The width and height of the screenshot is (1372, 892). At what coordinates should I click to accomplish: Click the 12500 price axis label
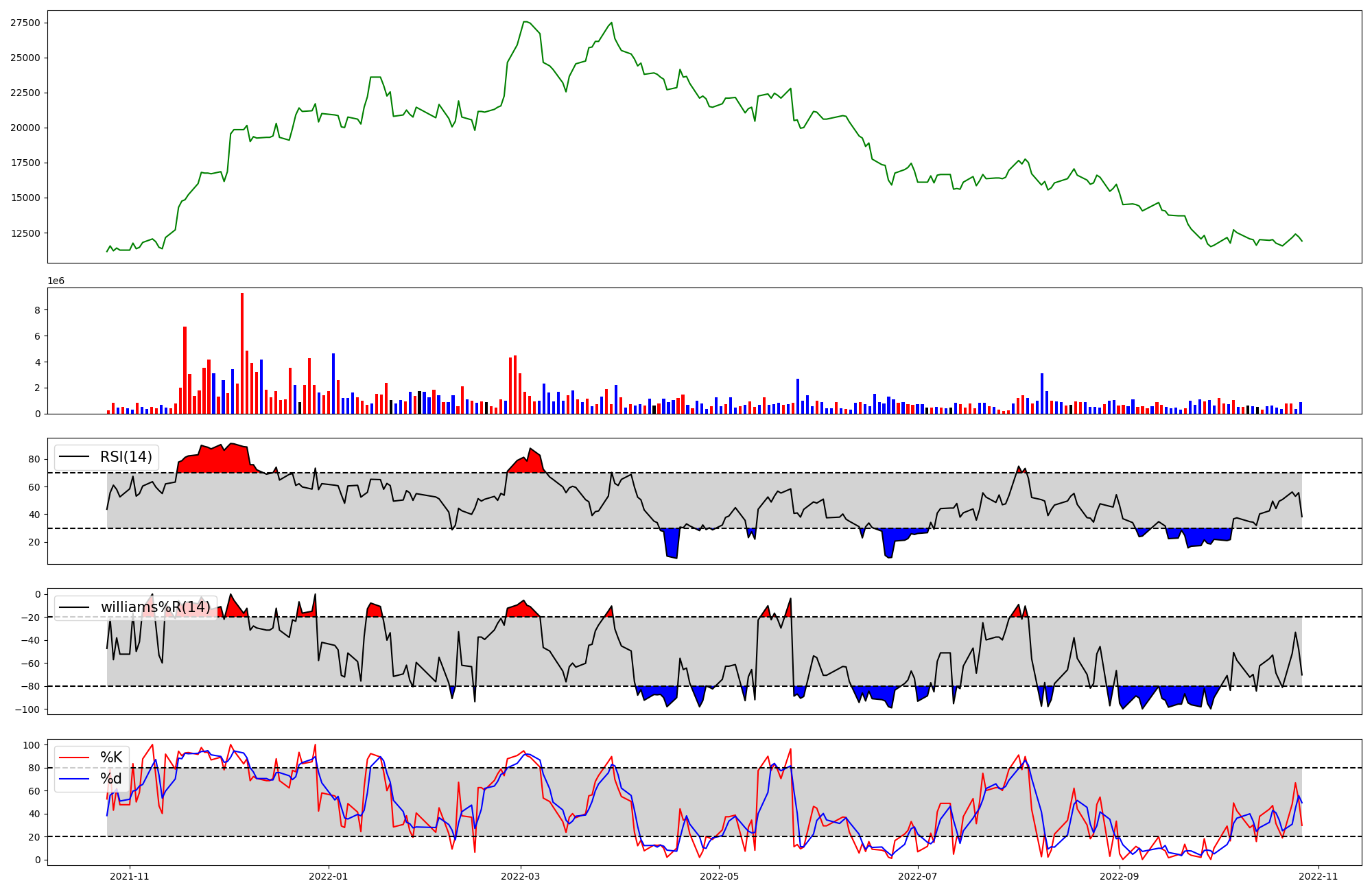pos(25,233)
